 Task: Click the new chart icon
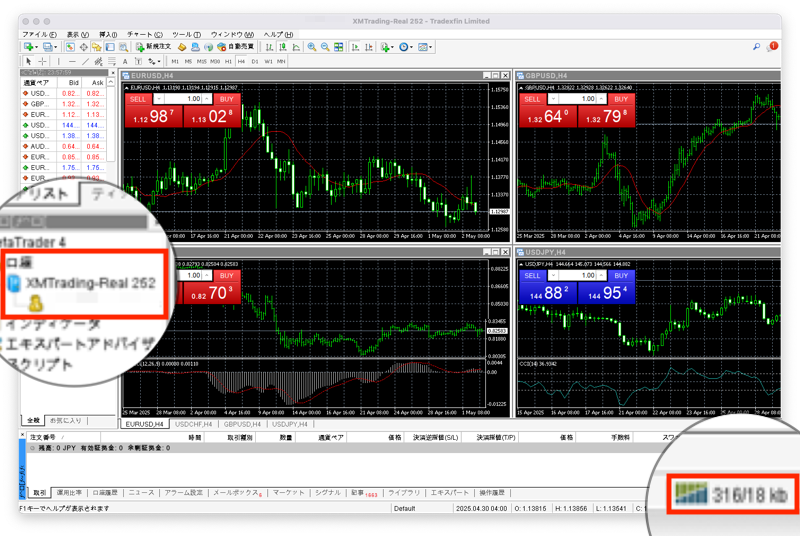pyautogui.click(x=28, y=47)
